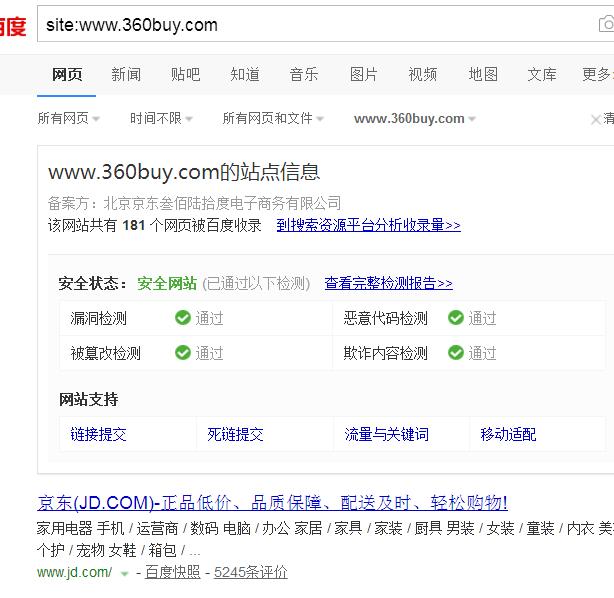The width and height of the screenshot is (614, 598).
Task: Expand the green arrow beside www.jd.com/
Action: coord(125,574)
